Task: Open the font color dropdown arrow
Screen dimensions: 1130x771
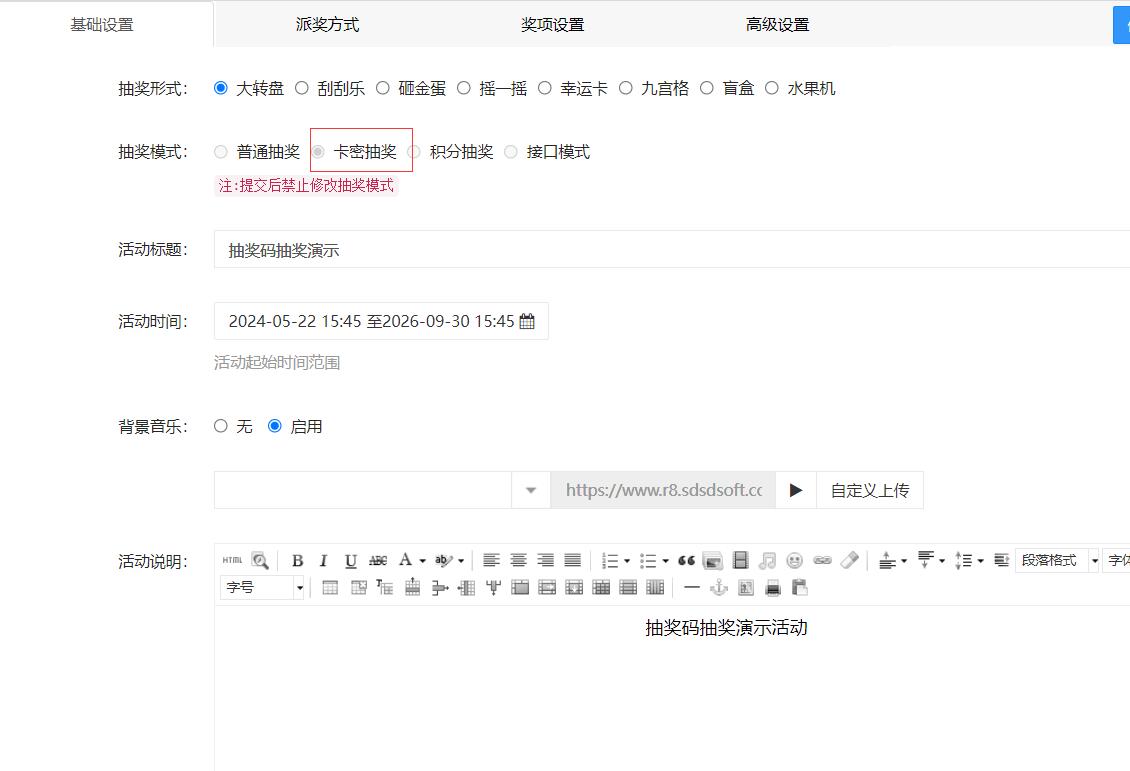Action: click(422, 561)
